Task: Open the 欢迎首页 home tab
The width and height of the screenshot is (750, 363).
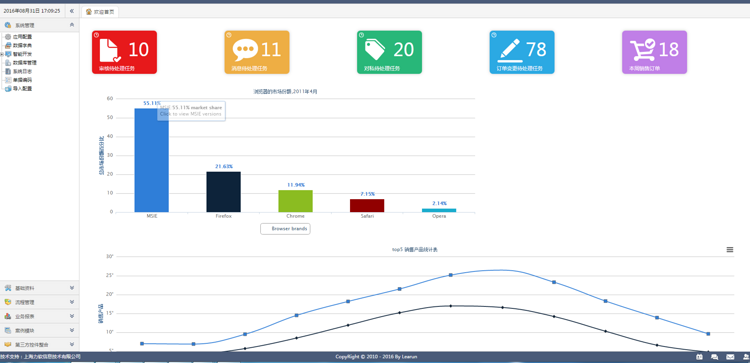Action: point(100,12)
